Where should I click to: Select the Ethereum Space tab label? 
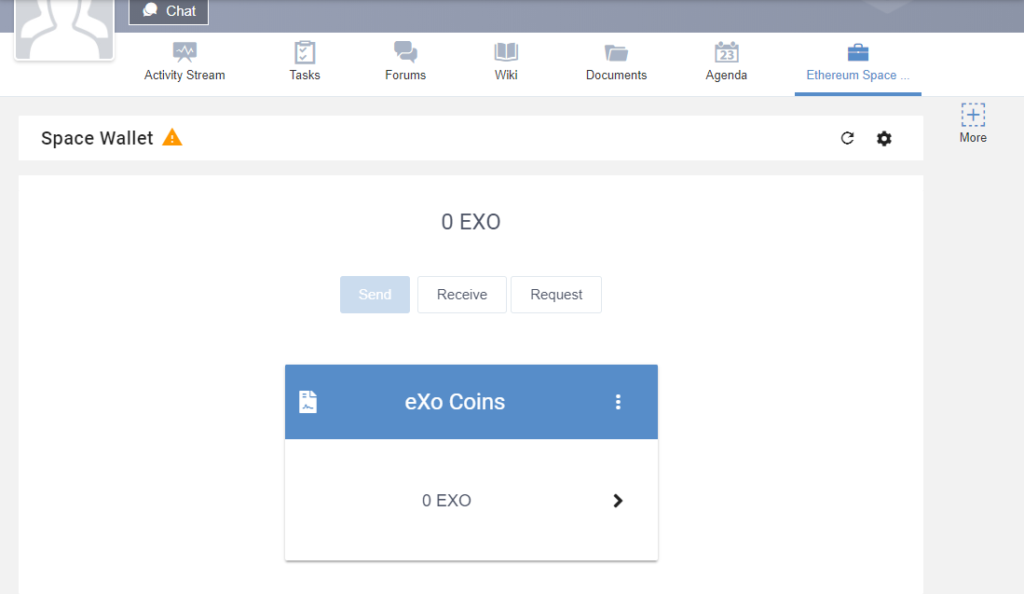[x=857, y=75]
